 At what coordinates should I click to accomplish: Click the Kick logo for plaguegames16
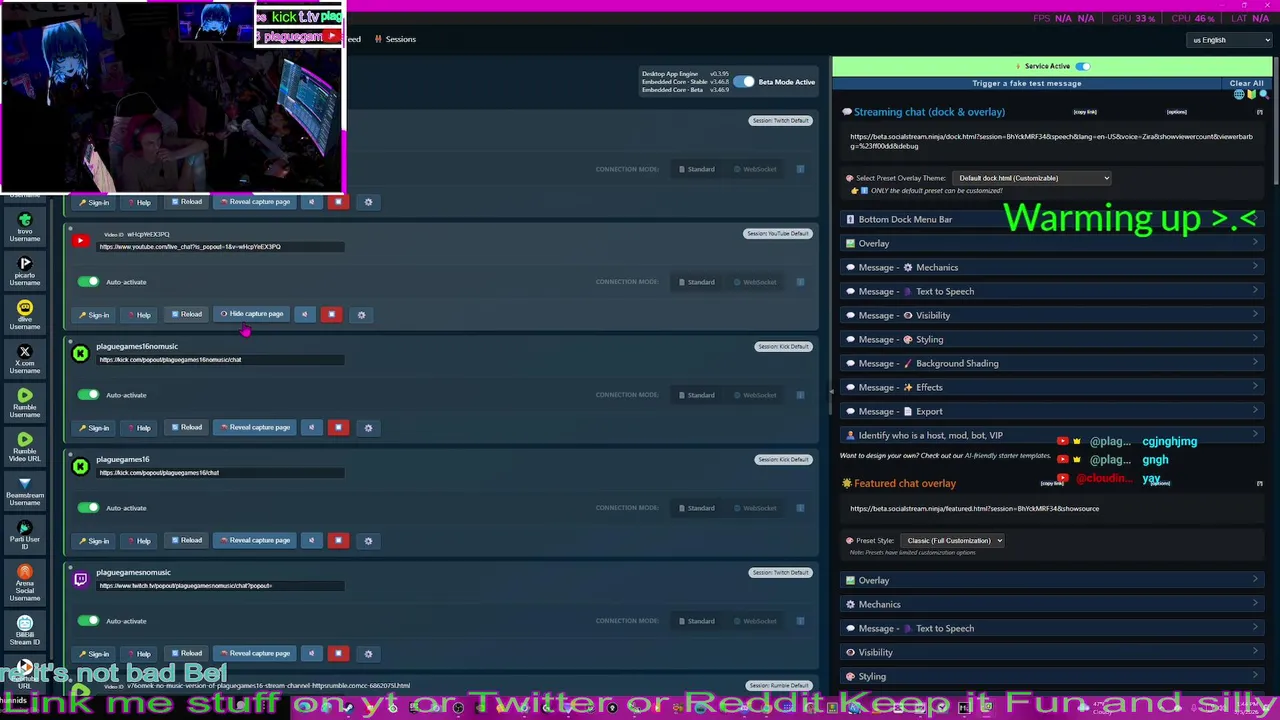click(x=80, y=466)
